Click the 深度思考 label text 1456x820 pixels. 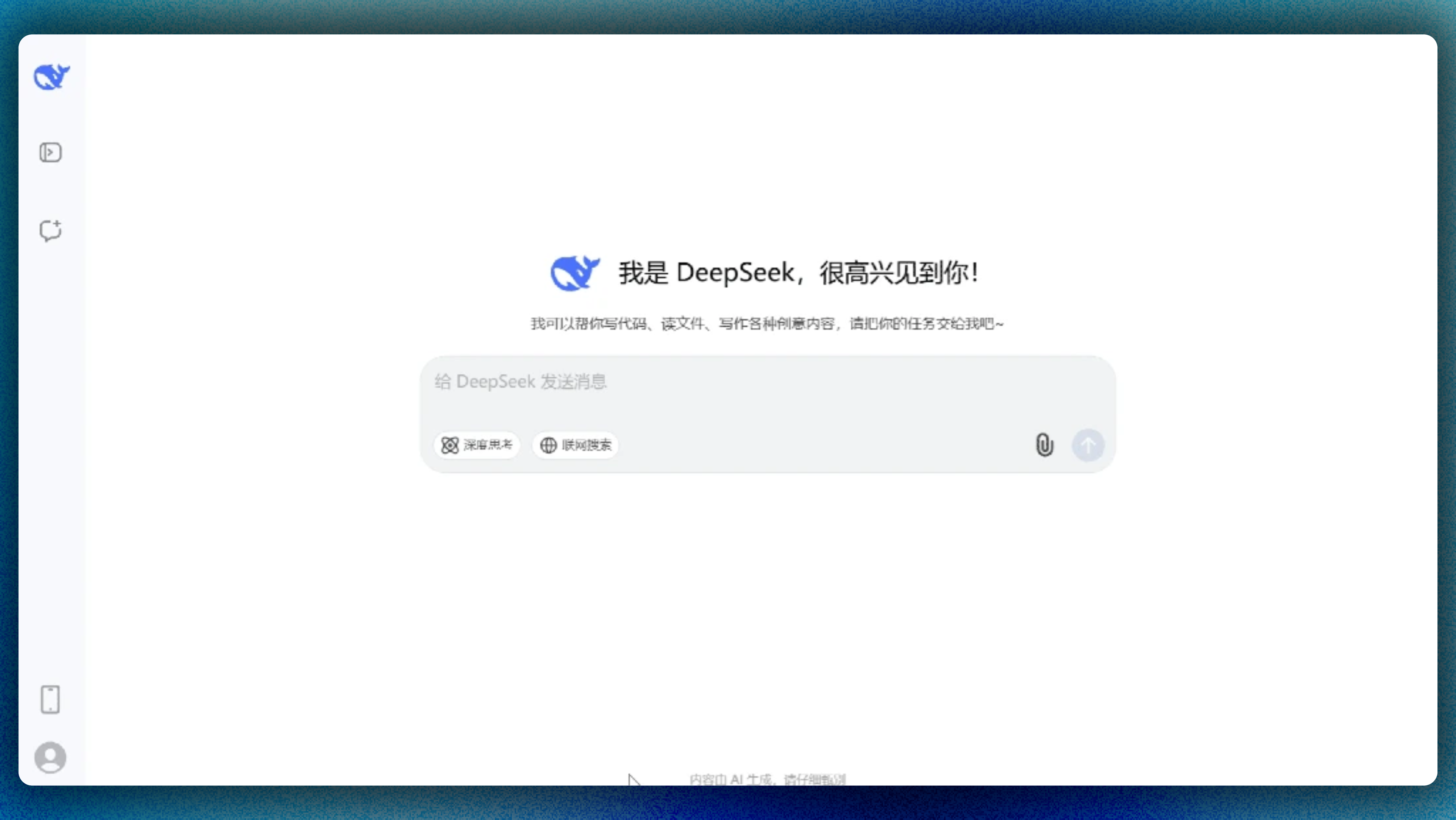[x=488, y=445]
